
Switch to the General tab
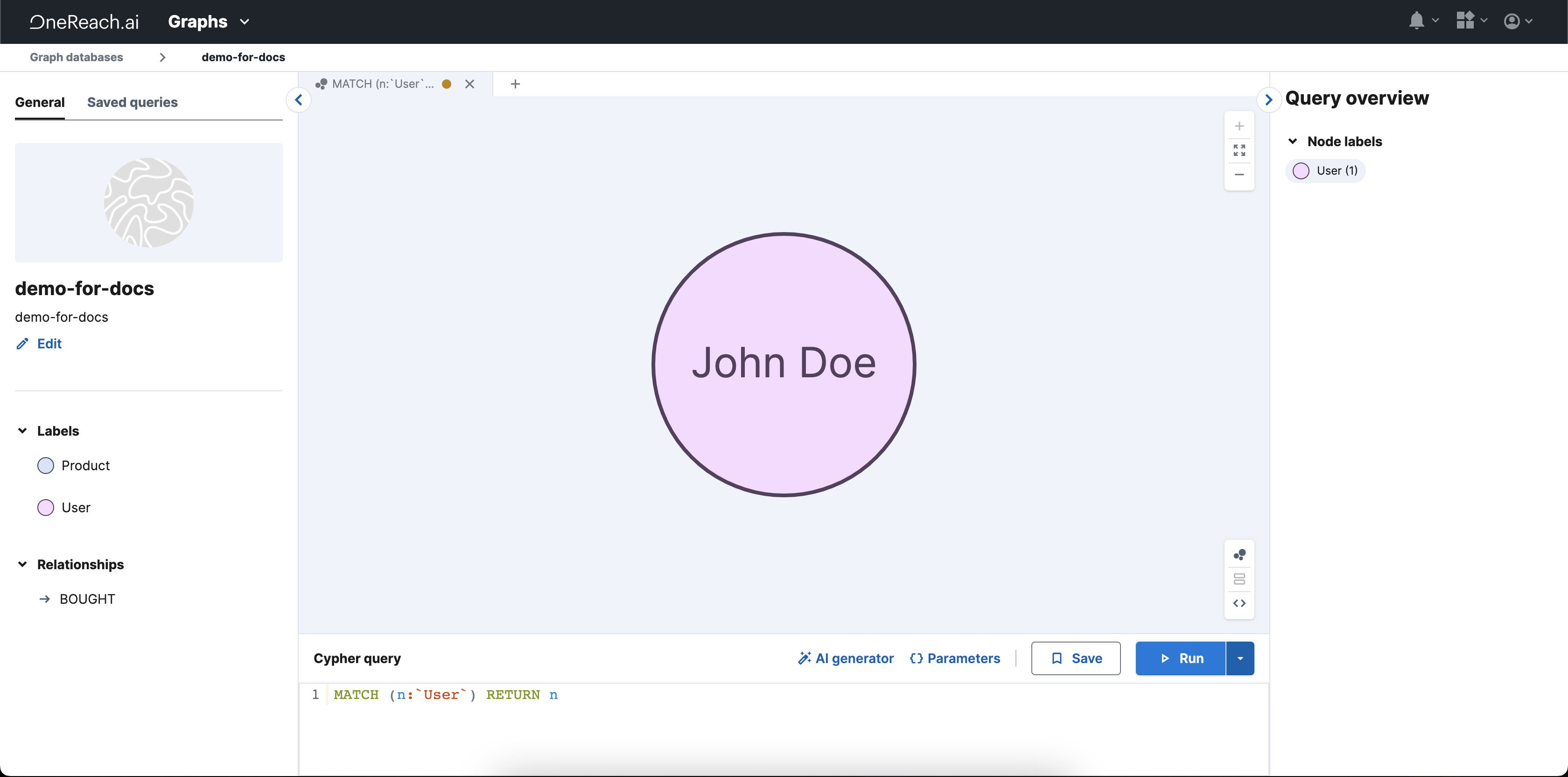point(40,102)
